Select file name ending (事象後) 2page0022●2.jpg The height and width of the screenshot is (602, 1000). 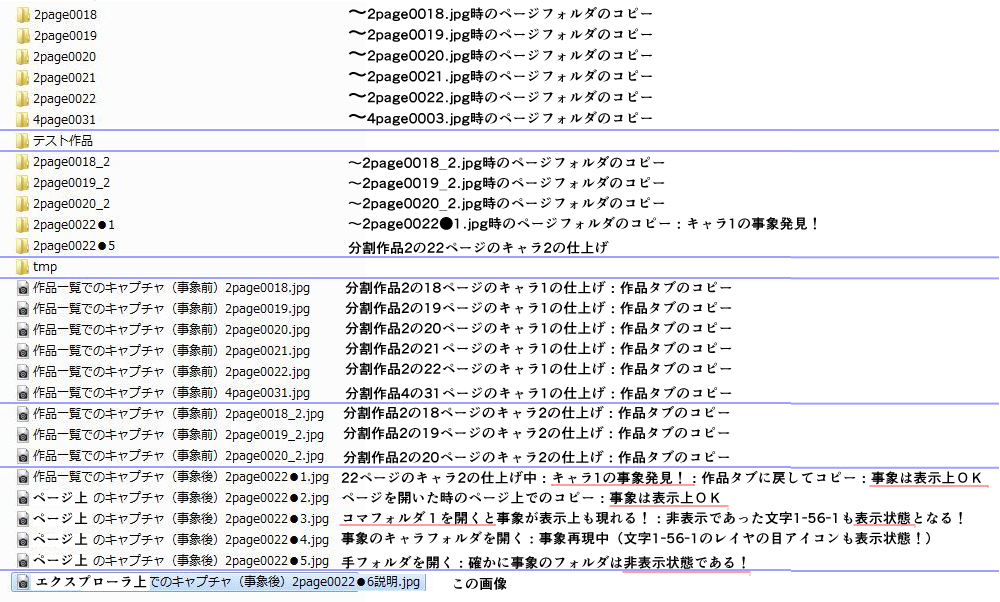[181, 498]
